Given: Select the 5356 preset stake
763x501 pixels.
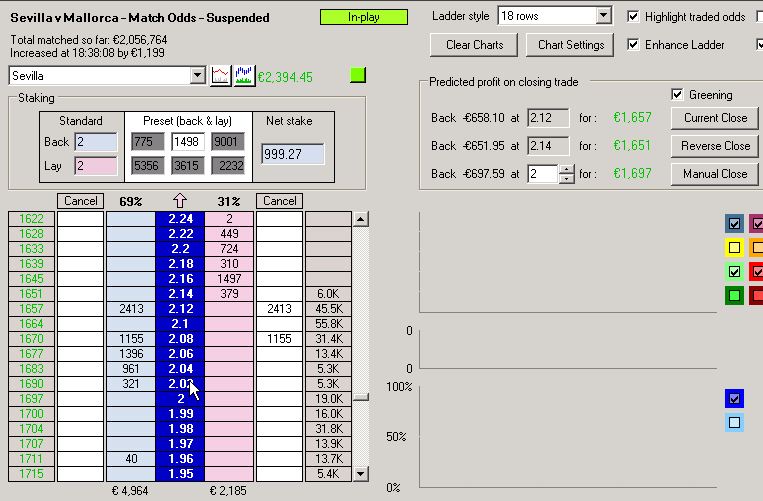Looking at the screenshot, I should coord(147,165).
